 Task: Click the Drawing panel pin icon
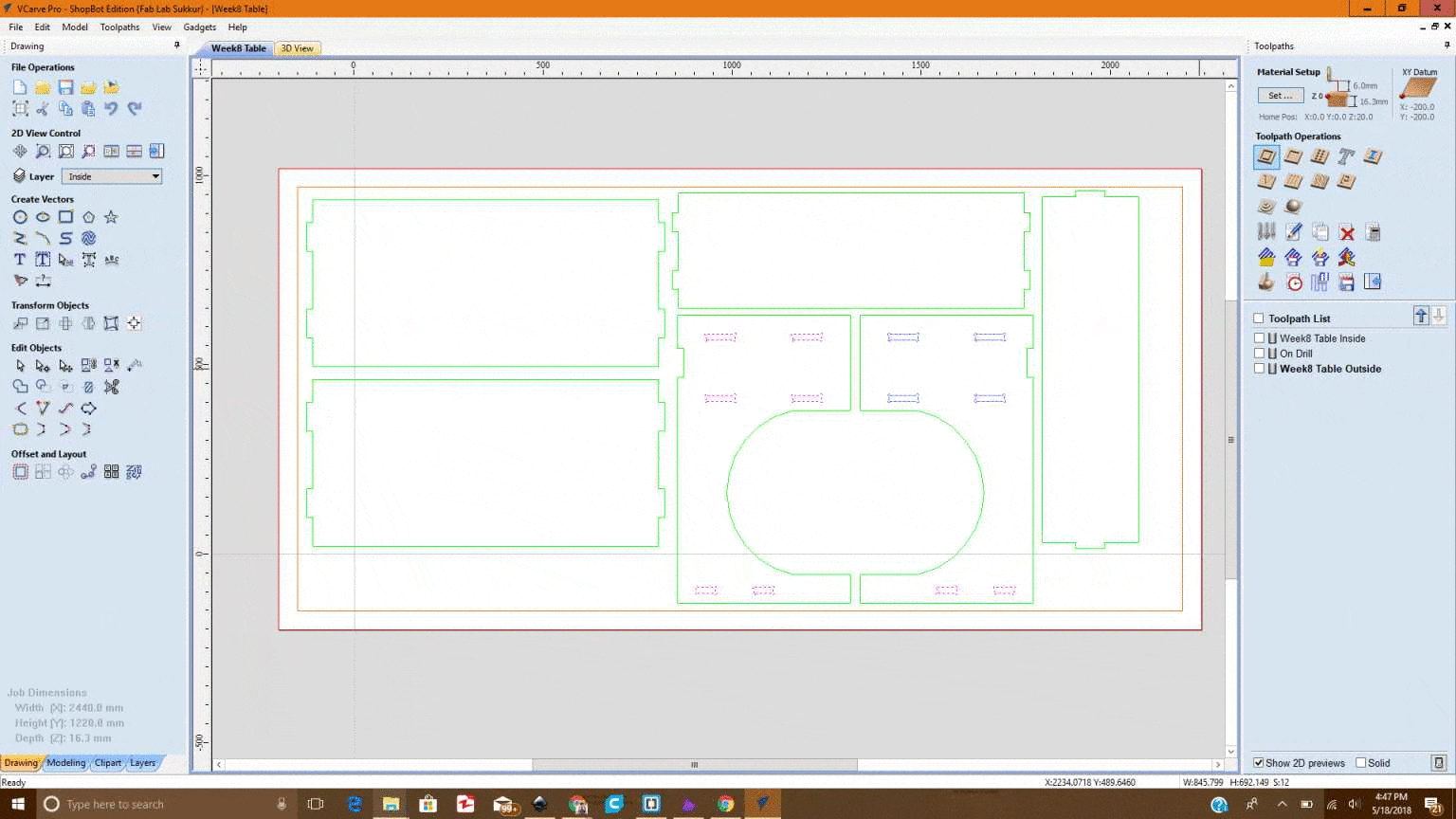pyautogui.click(x=176, y=45)
